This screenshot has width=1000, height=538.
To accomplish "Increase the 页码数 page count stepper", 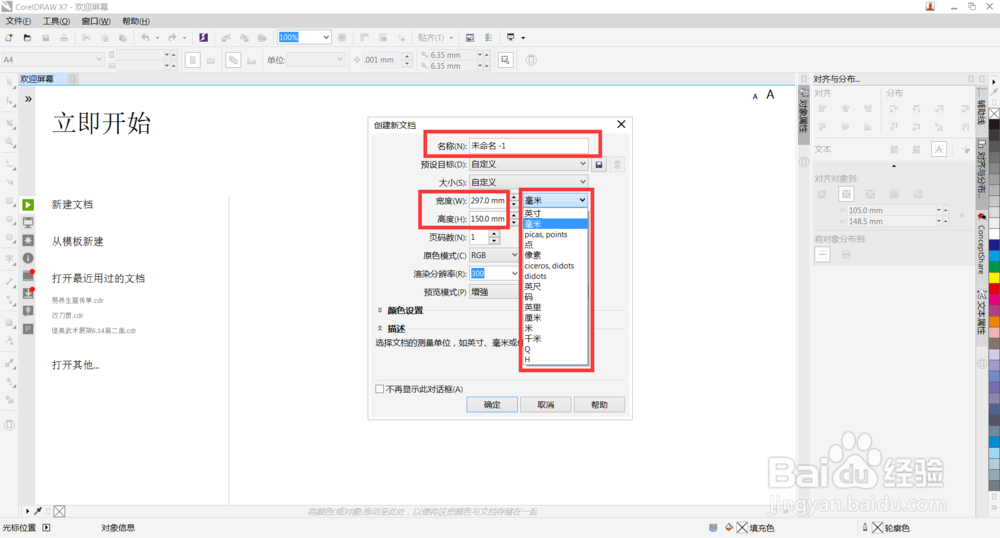I will [x=494, y=234].
